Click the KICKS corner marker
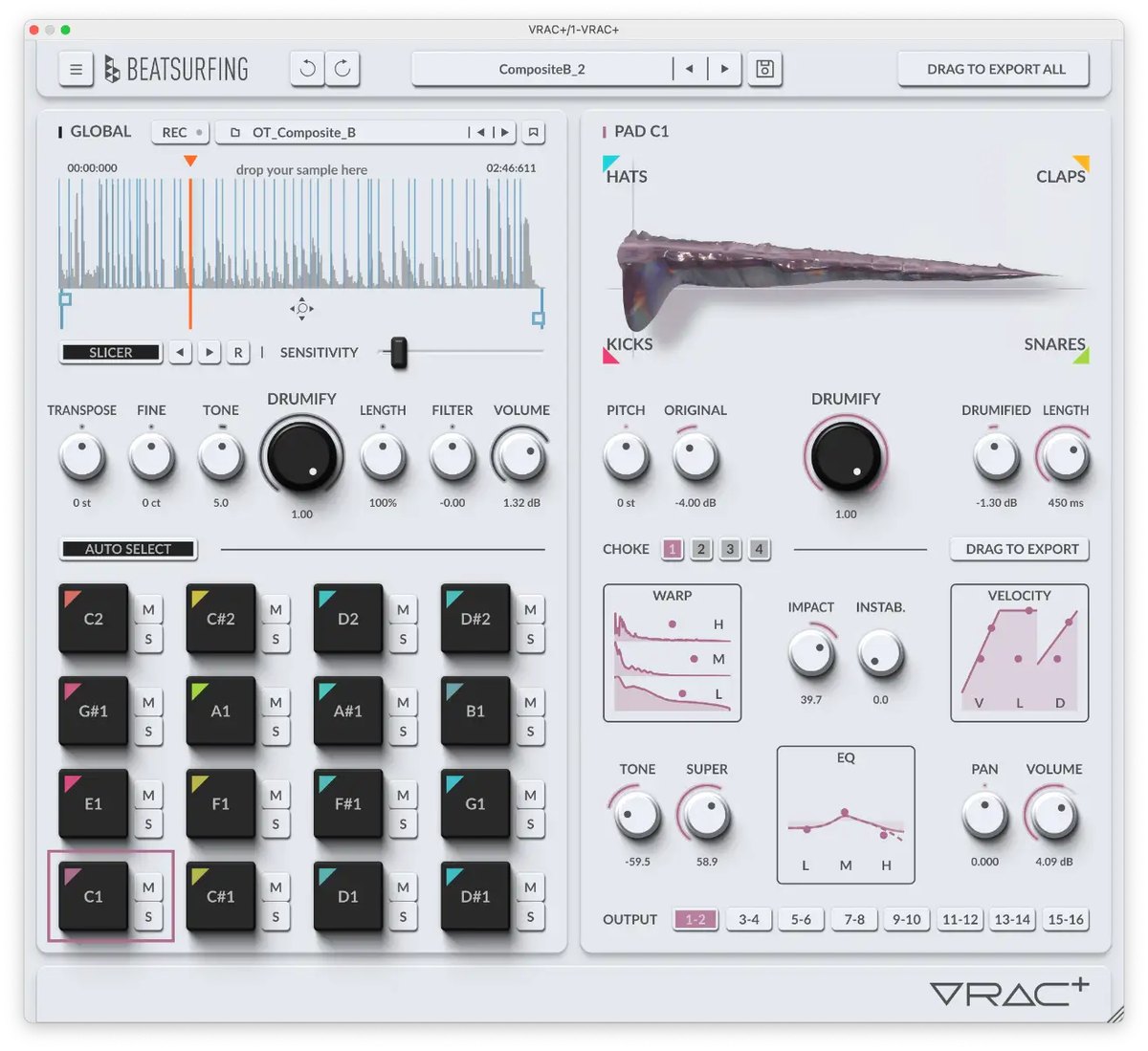This screenshot has height=1051, width=1148. [610, 356]
